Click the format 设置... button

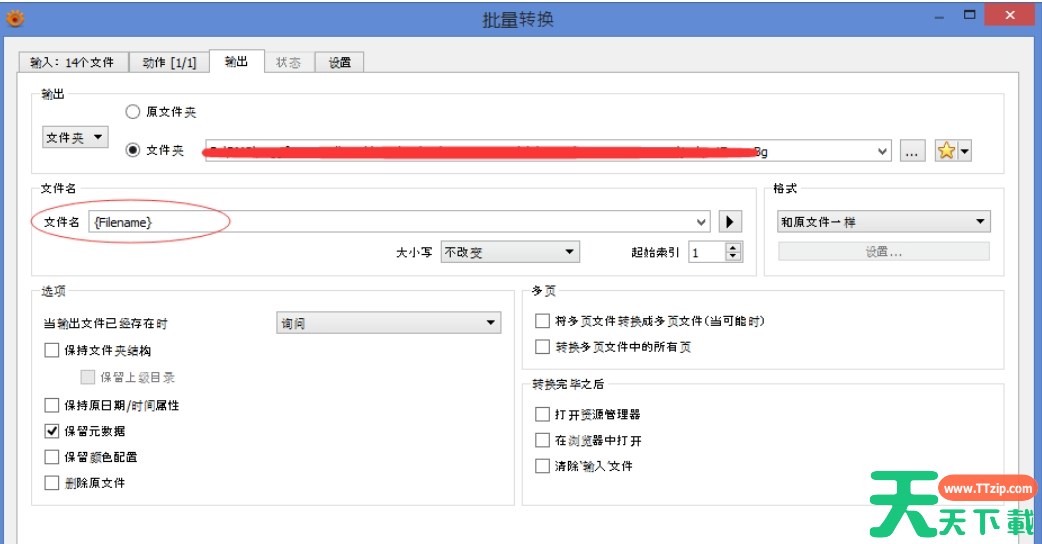coord(883,252)
